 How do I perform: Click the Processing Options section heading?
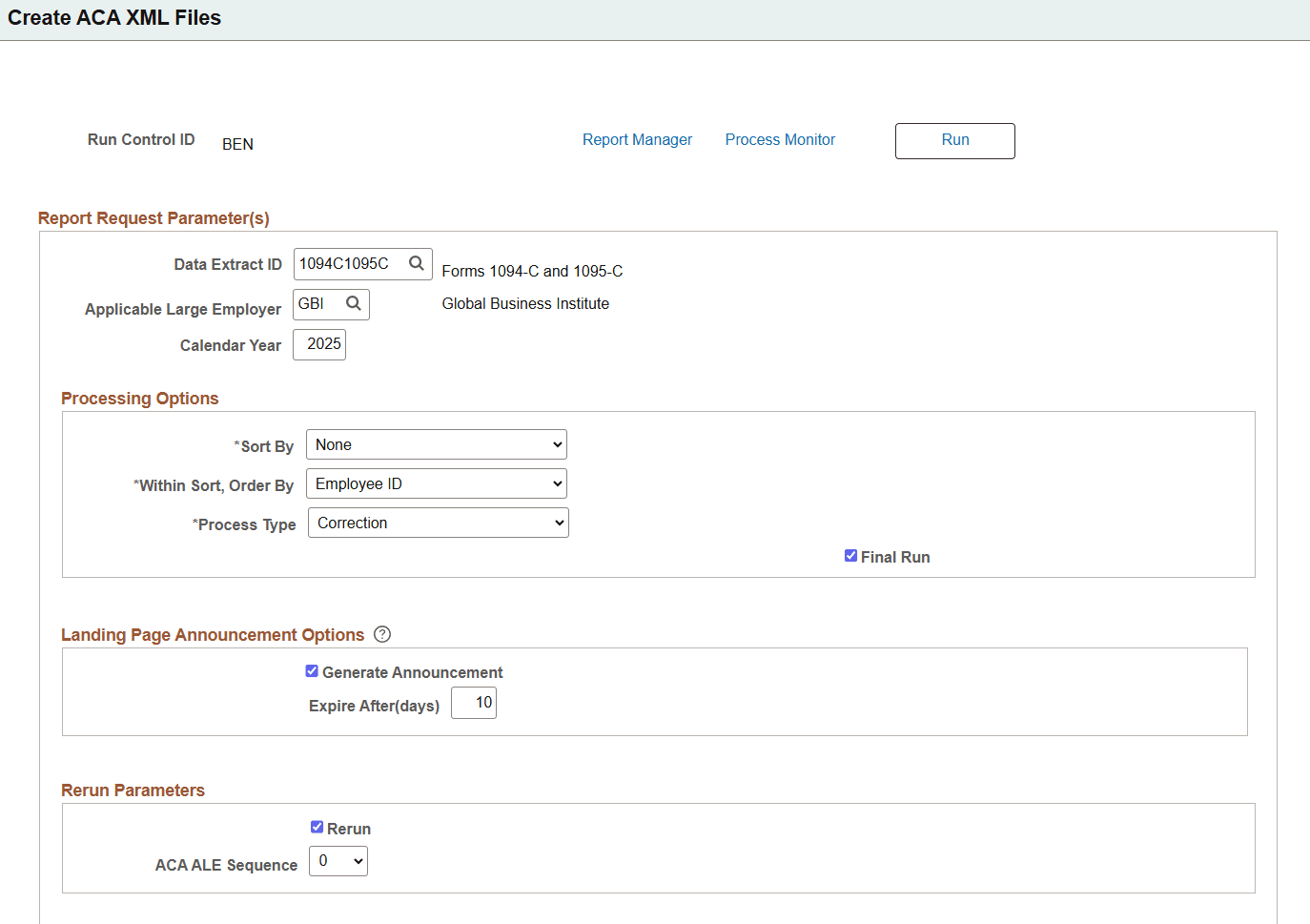tap(140, 399)
